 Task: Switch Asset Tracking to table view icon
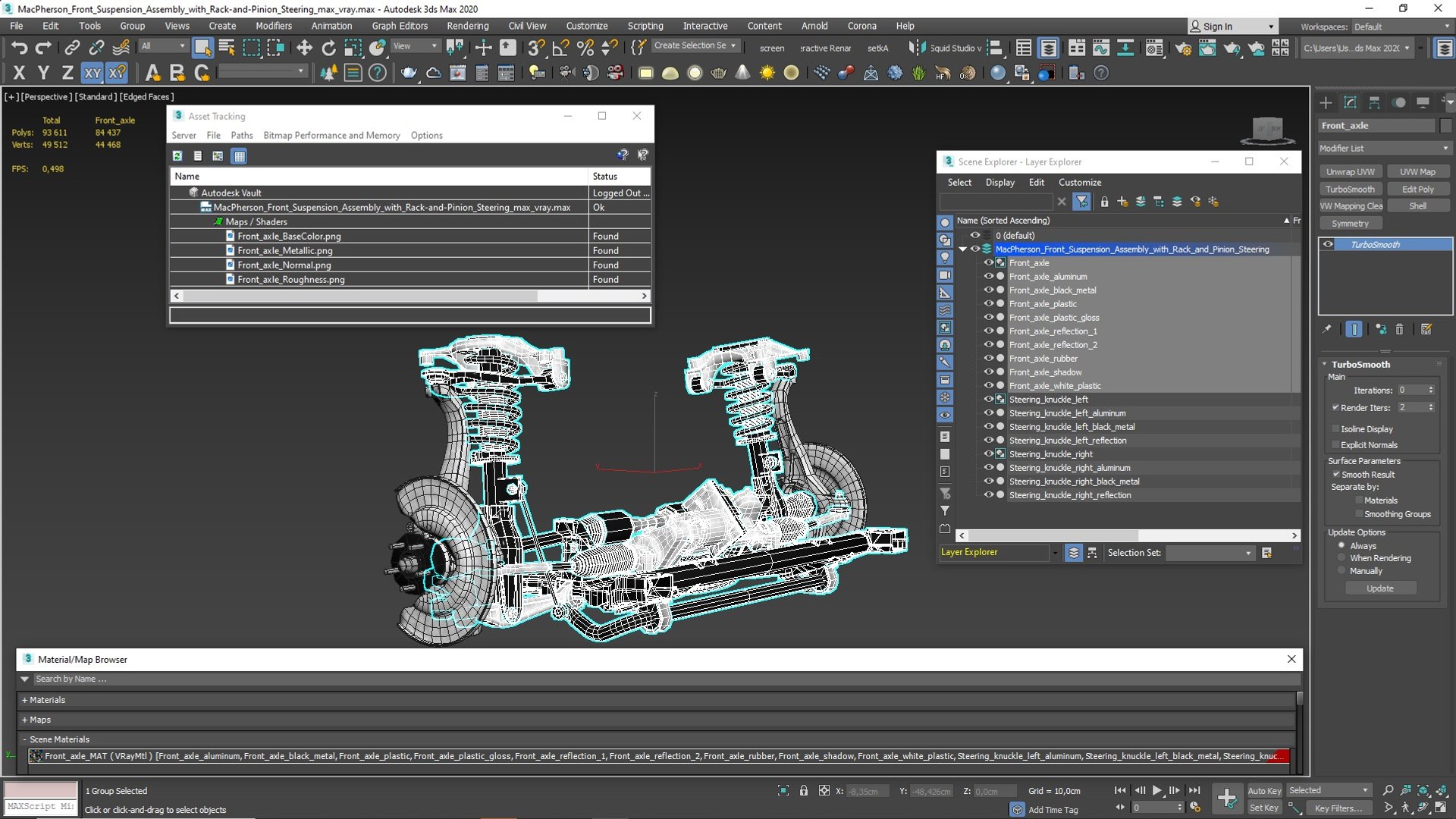[x=240, y=155]
